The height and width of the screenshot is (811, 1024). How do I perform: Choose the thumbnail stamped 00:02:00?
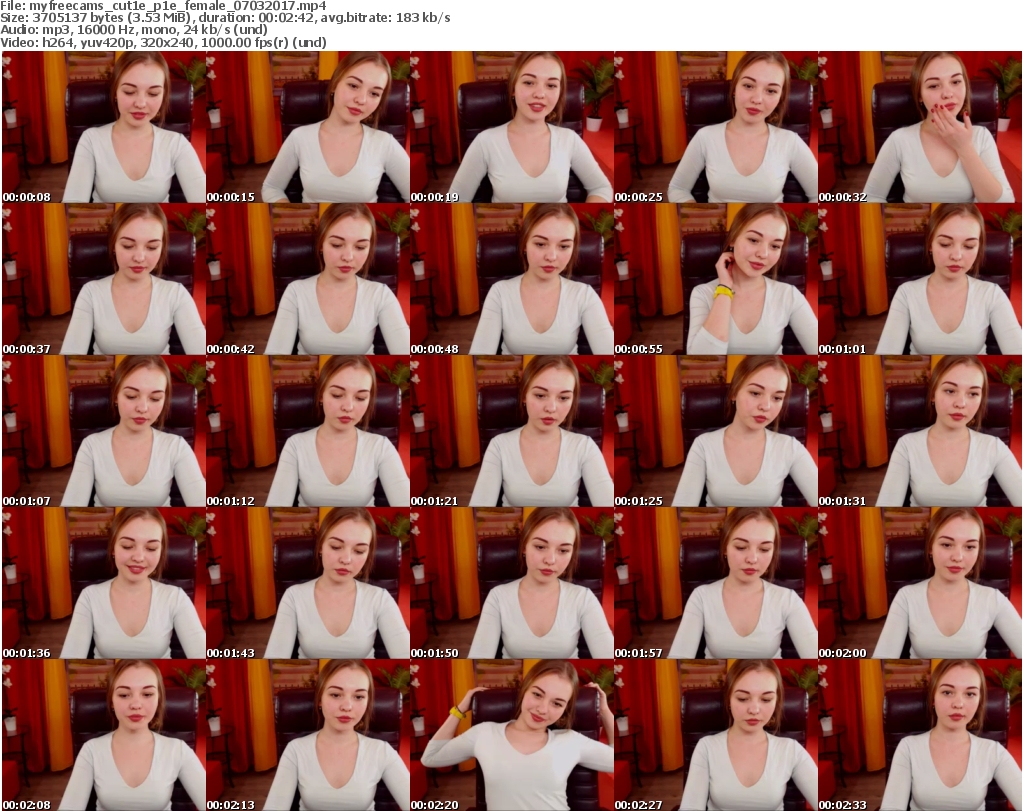coord(920,584)
